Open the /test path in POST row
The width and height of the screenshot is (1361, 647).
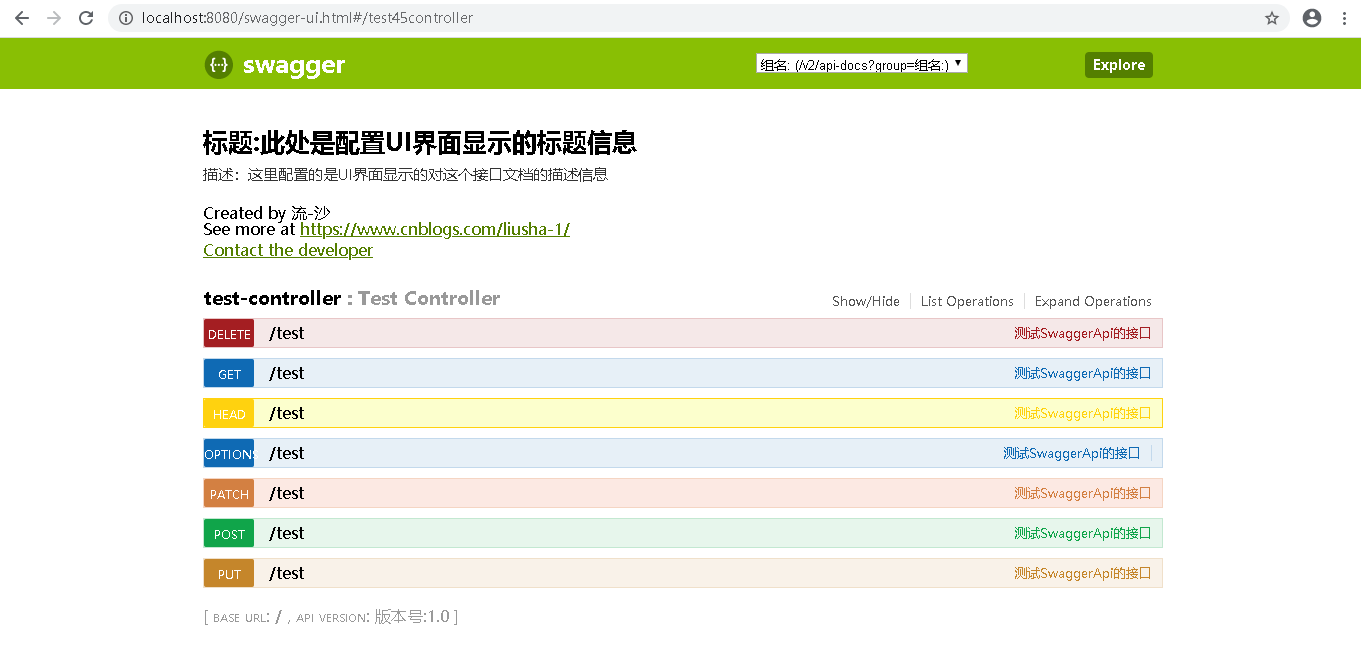point(286,533)
